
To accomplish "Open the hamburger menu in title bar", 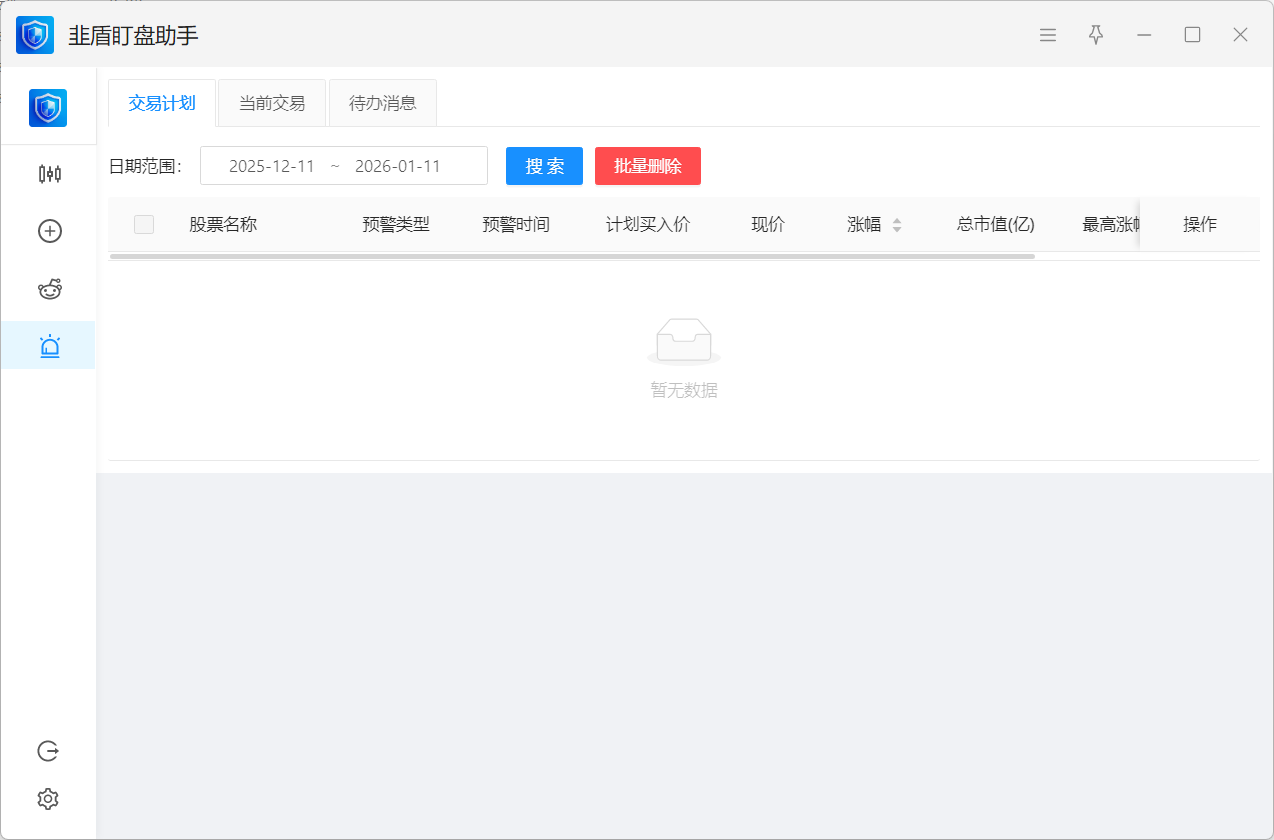I will pyautogui.click(x=1048, y=35).
